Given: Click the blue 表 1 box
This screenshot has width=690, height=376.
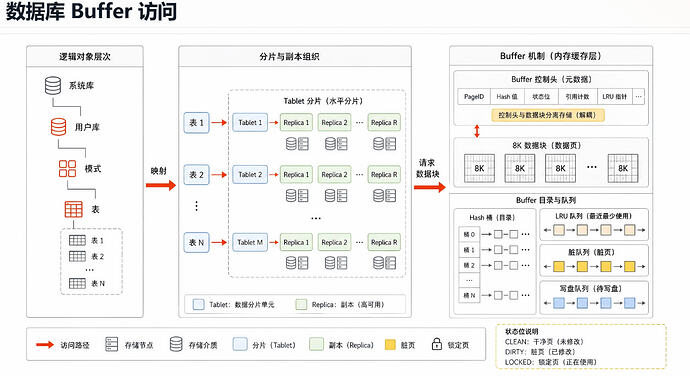Looking at the screenshot, I should click(196, 122).
